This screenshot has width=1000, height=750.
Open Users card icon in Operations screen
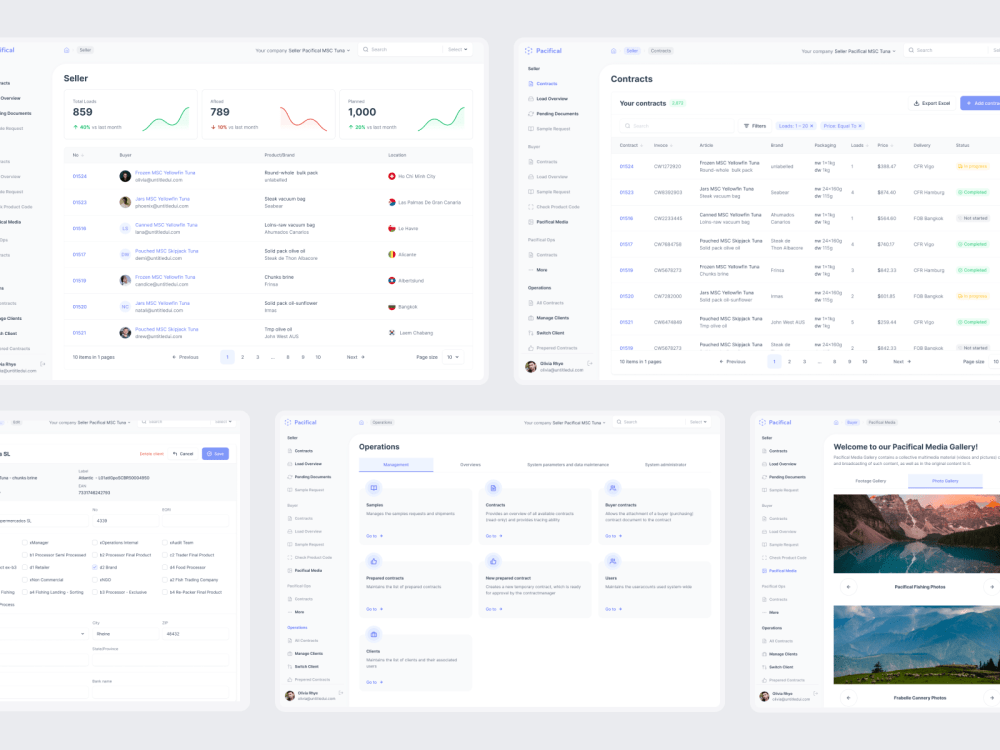click(612, 561)
